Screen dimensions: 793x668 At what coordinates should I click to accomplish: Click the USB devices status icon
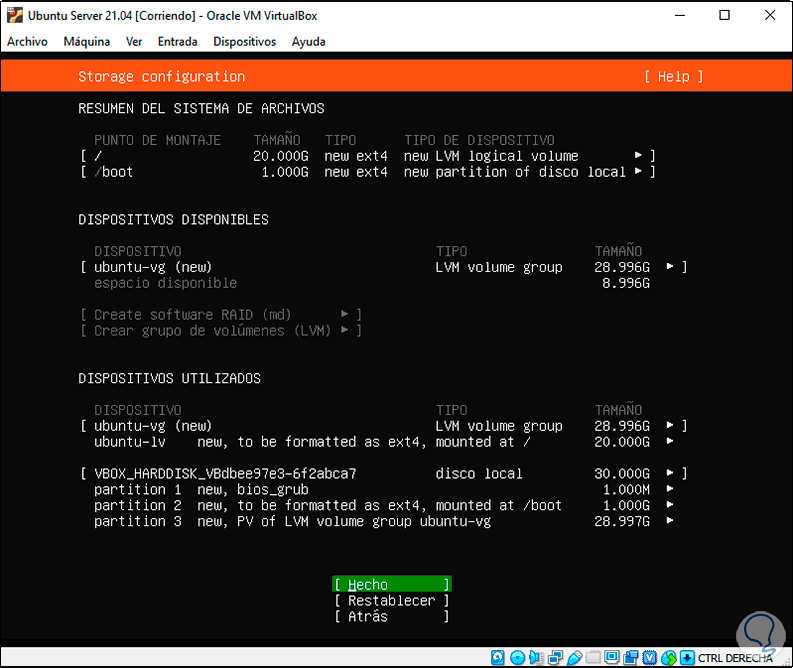[x=574, y=657]
